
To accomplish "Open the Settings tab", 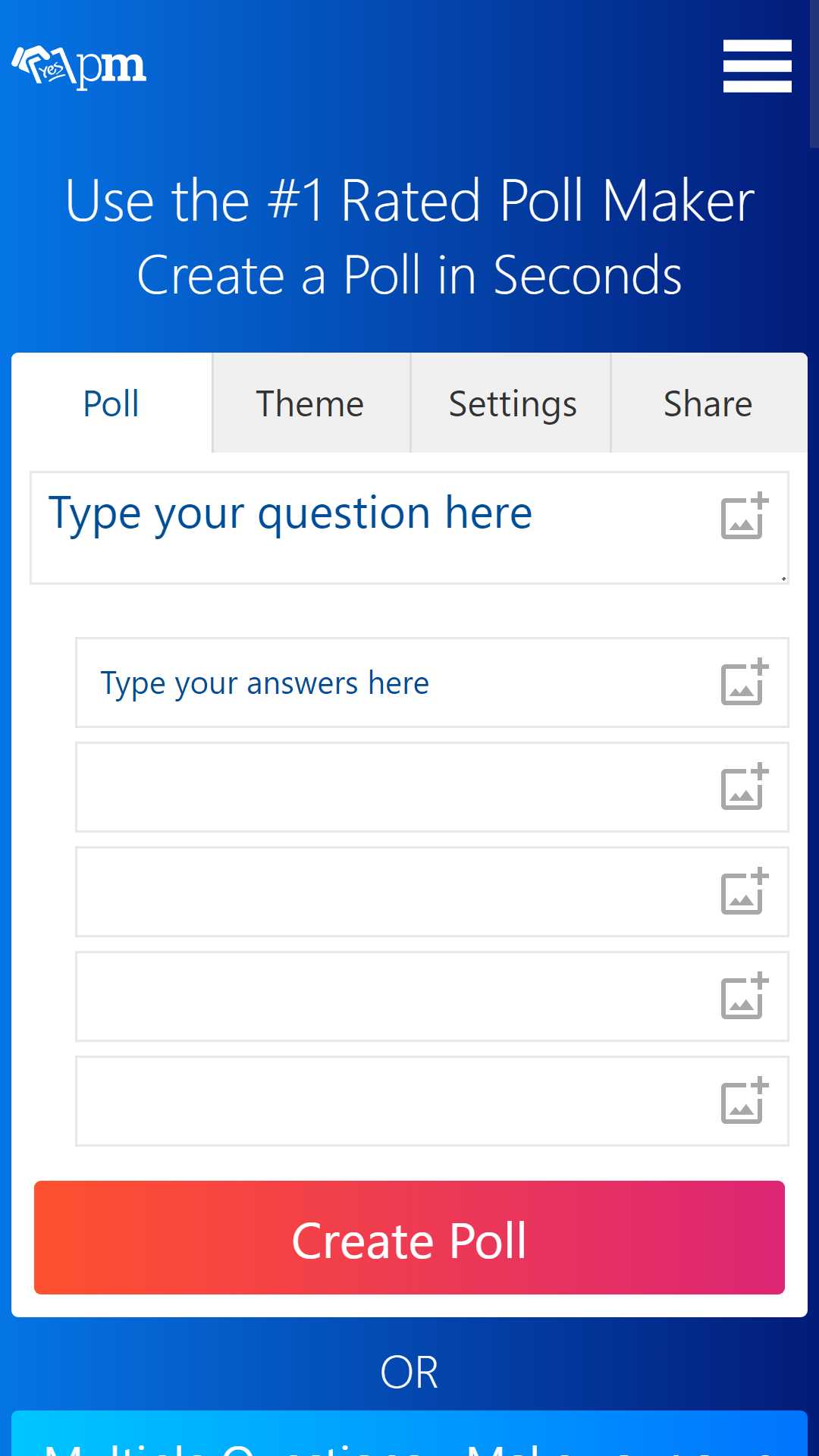I will (511, 403).
